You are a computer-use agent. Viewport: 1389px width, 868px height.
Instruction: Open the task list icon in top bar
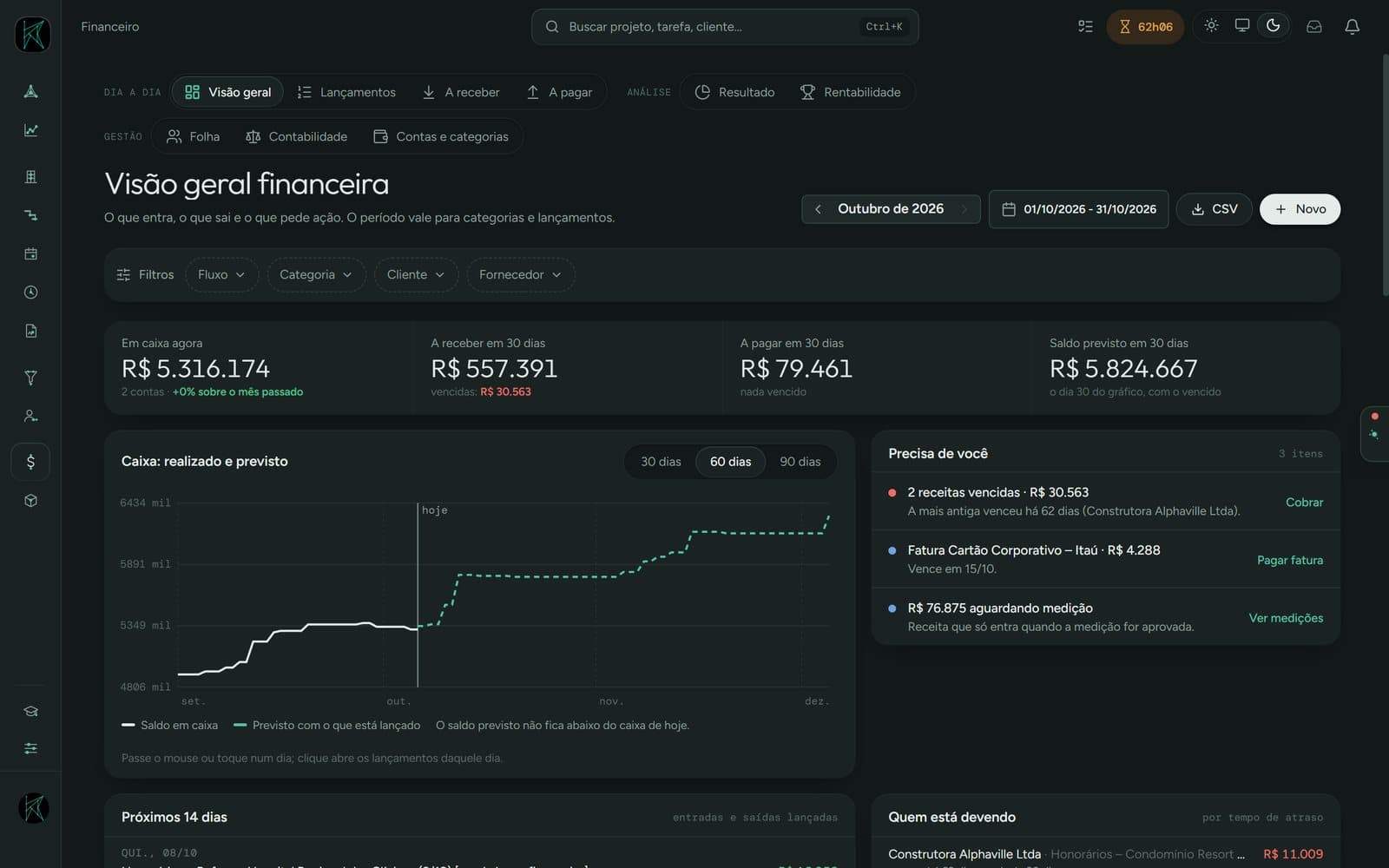[1085, 27]
